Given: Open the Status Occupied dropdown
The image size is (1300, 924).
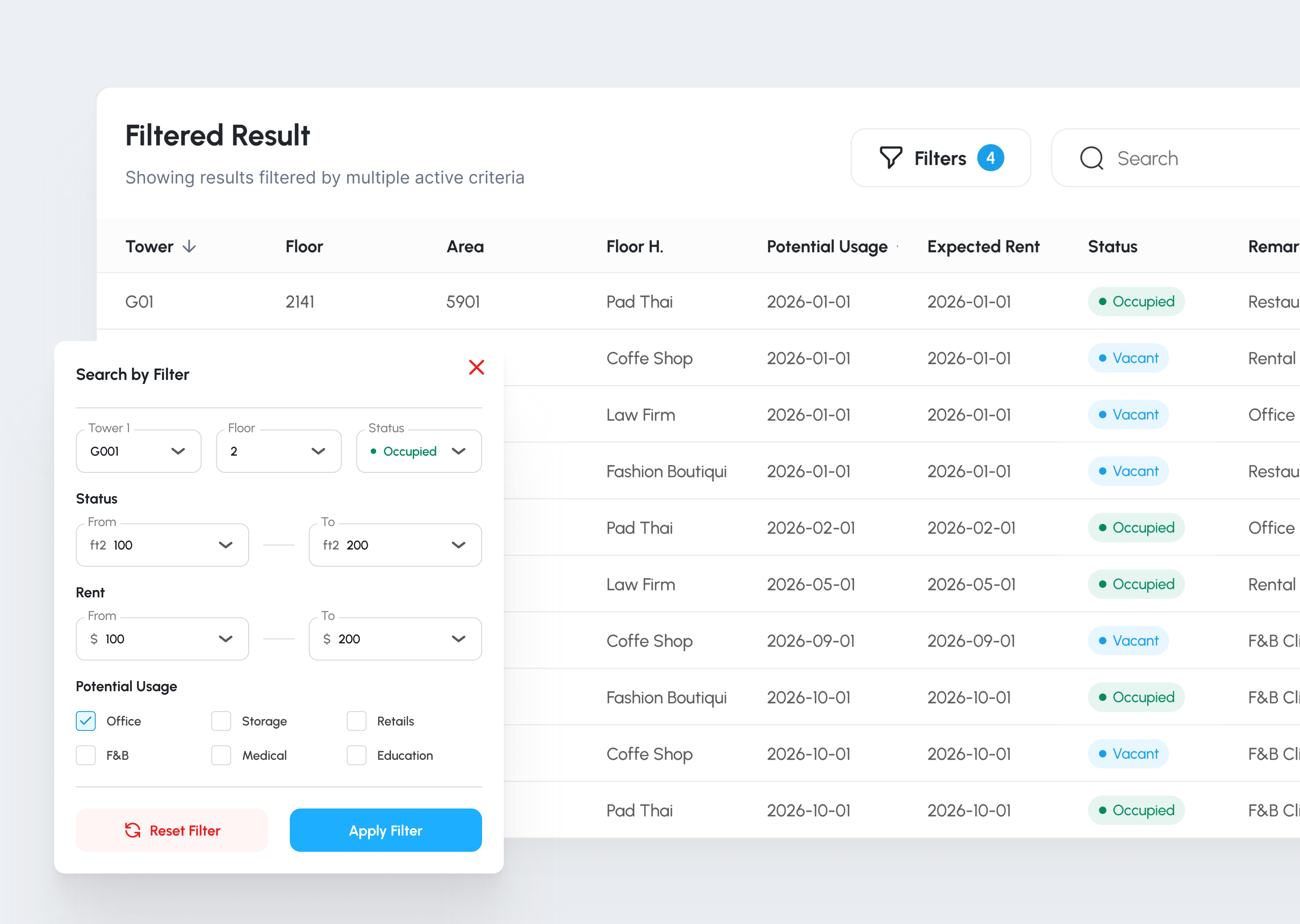Looking at the screenshot, I should coord(419,451).
